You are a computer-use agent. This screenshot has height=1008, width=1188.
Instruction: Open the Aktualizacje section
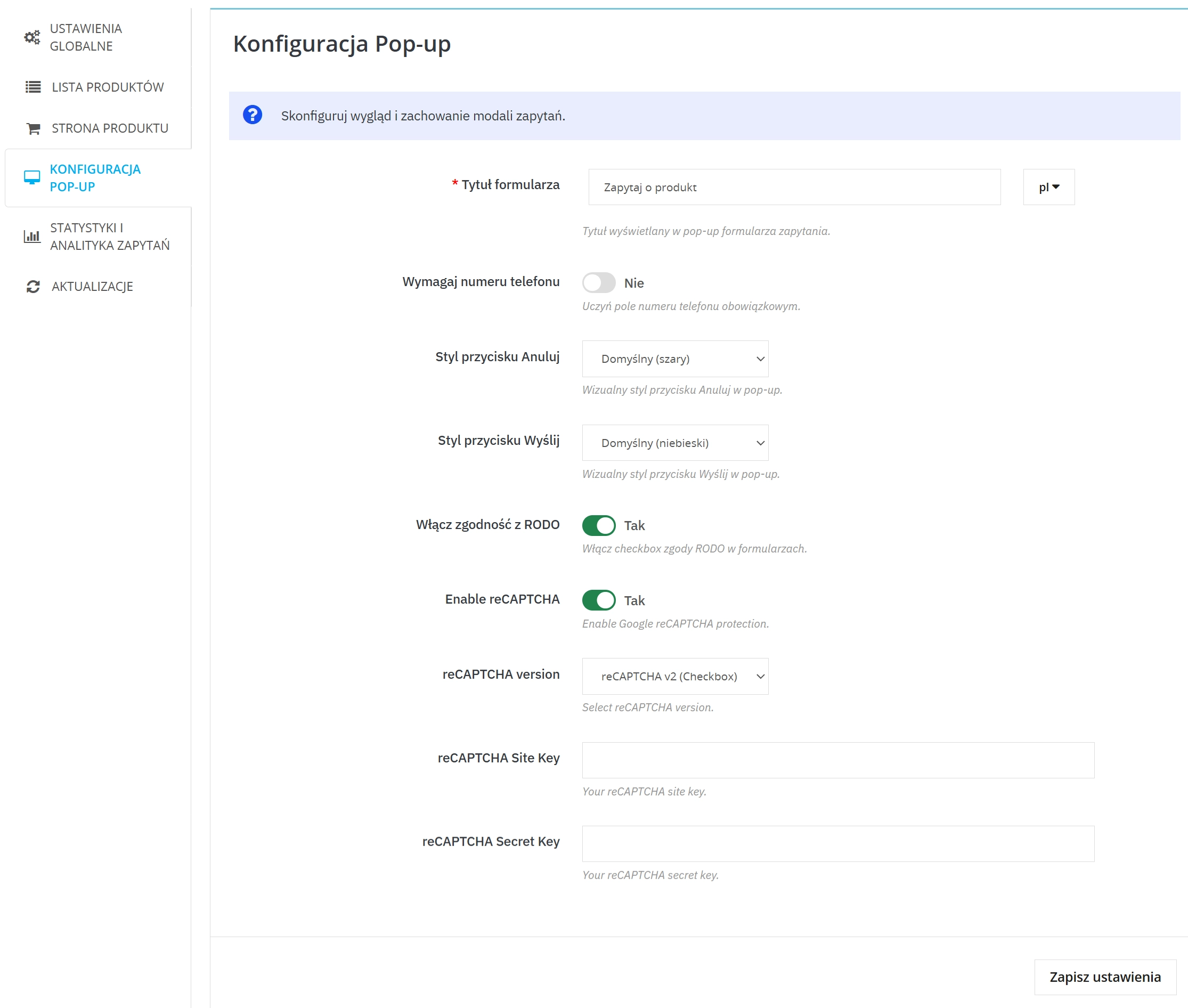[92, 286]
